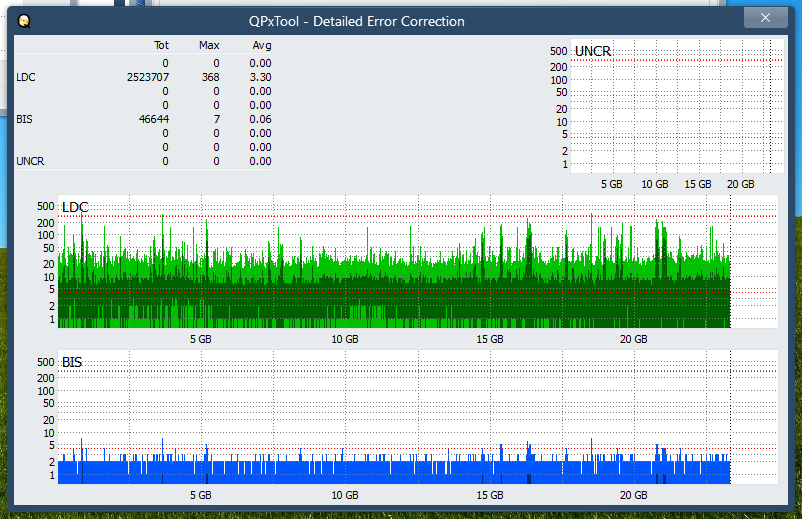The height and width of the screenshot is (519, 802).
Task: Click the BIS row label in table
Action: pyautogui.click(x=24, y=119)
